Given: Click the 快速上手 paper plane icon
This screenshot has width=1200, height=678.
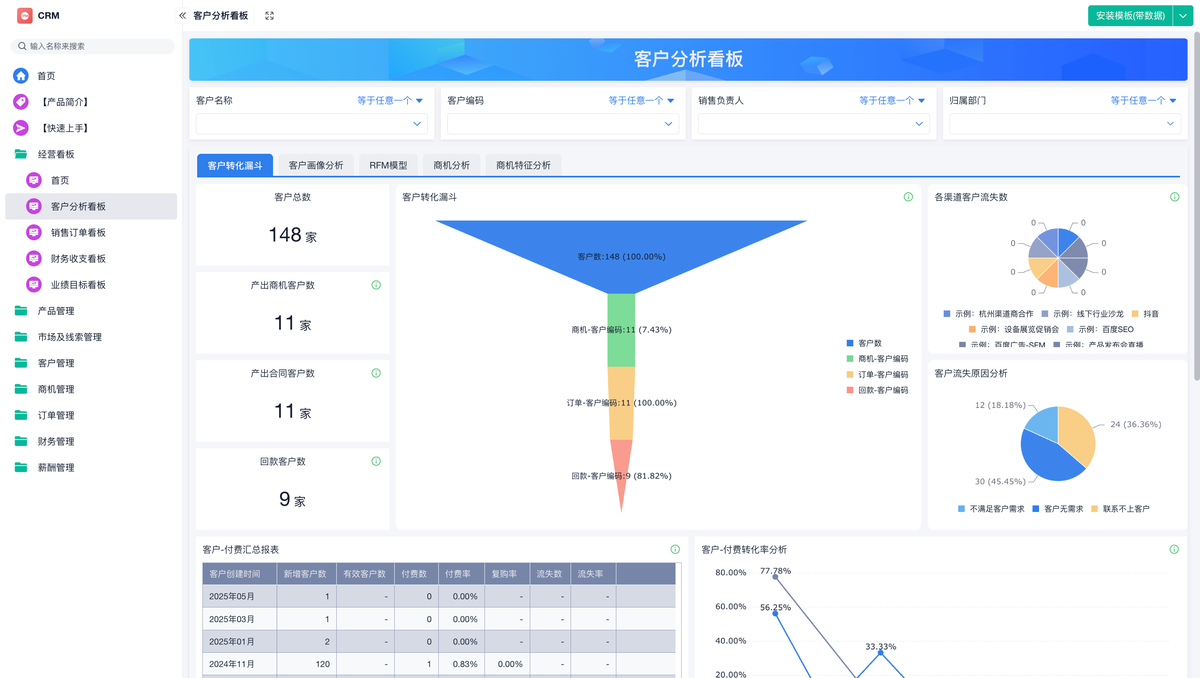Looking at the screenshot, I should (21, 128).
